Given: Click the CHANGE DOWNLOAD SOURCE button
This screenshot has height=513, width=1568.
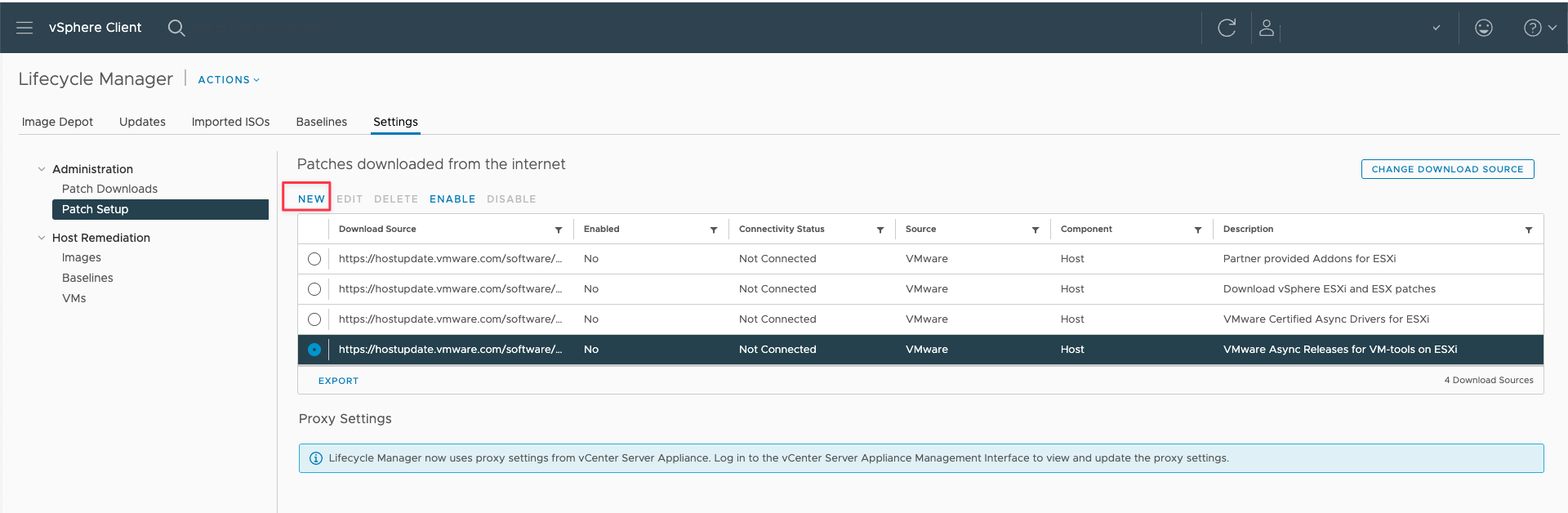Looking at the screenshot, I should (1447, 169).
